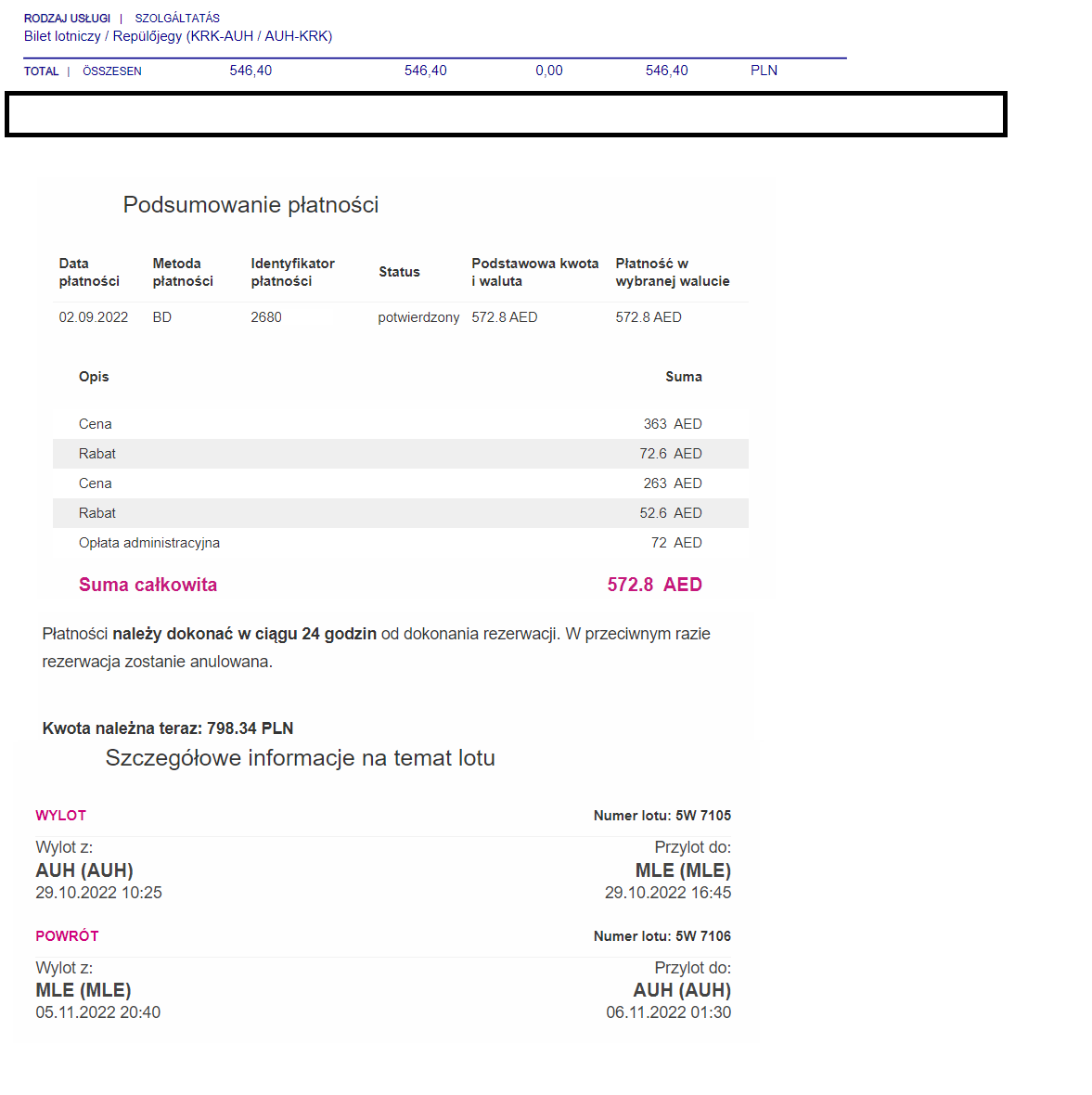Click the potwierdzony status value
This screenshot has width=1092, height=1095.
tap(418, 317)
